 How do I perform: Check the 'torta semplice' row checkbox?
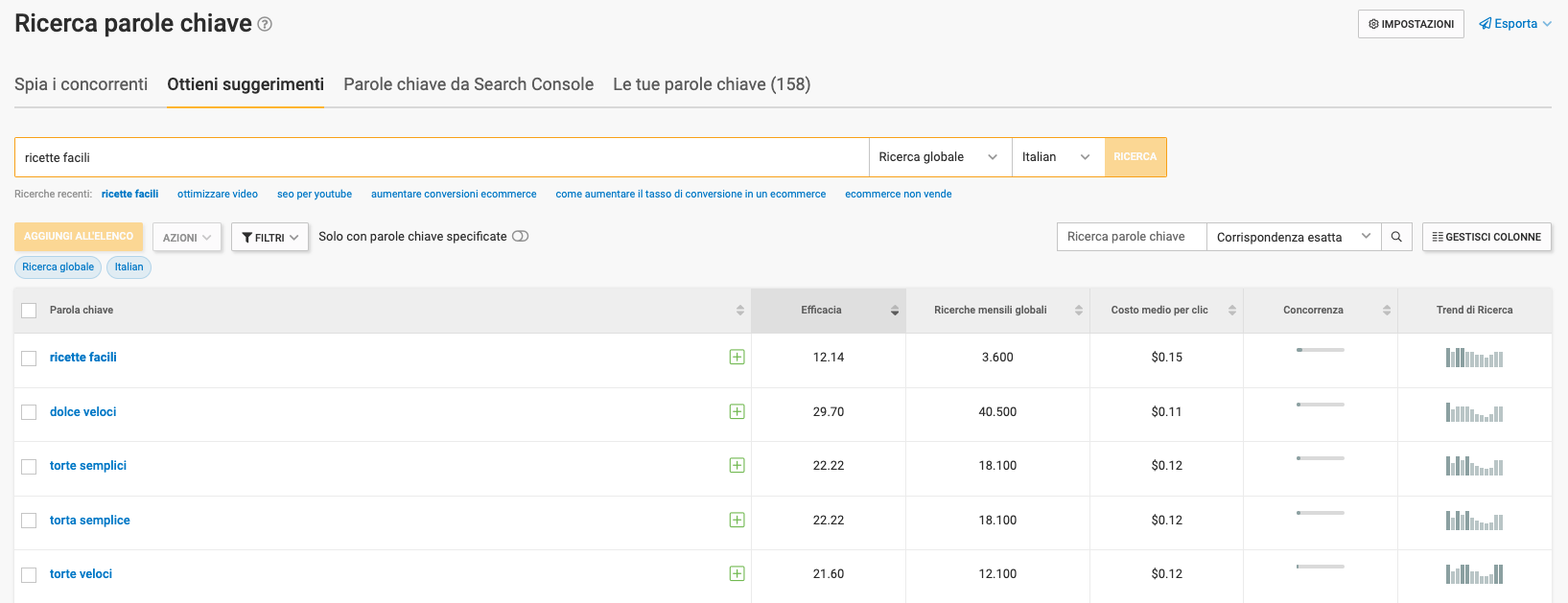click(x=29, y=521)
